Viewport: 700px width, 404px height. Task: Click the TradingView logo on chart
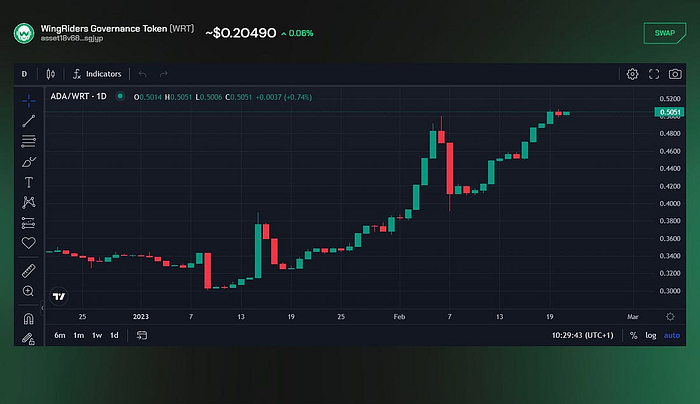click(x=59, y=296)
